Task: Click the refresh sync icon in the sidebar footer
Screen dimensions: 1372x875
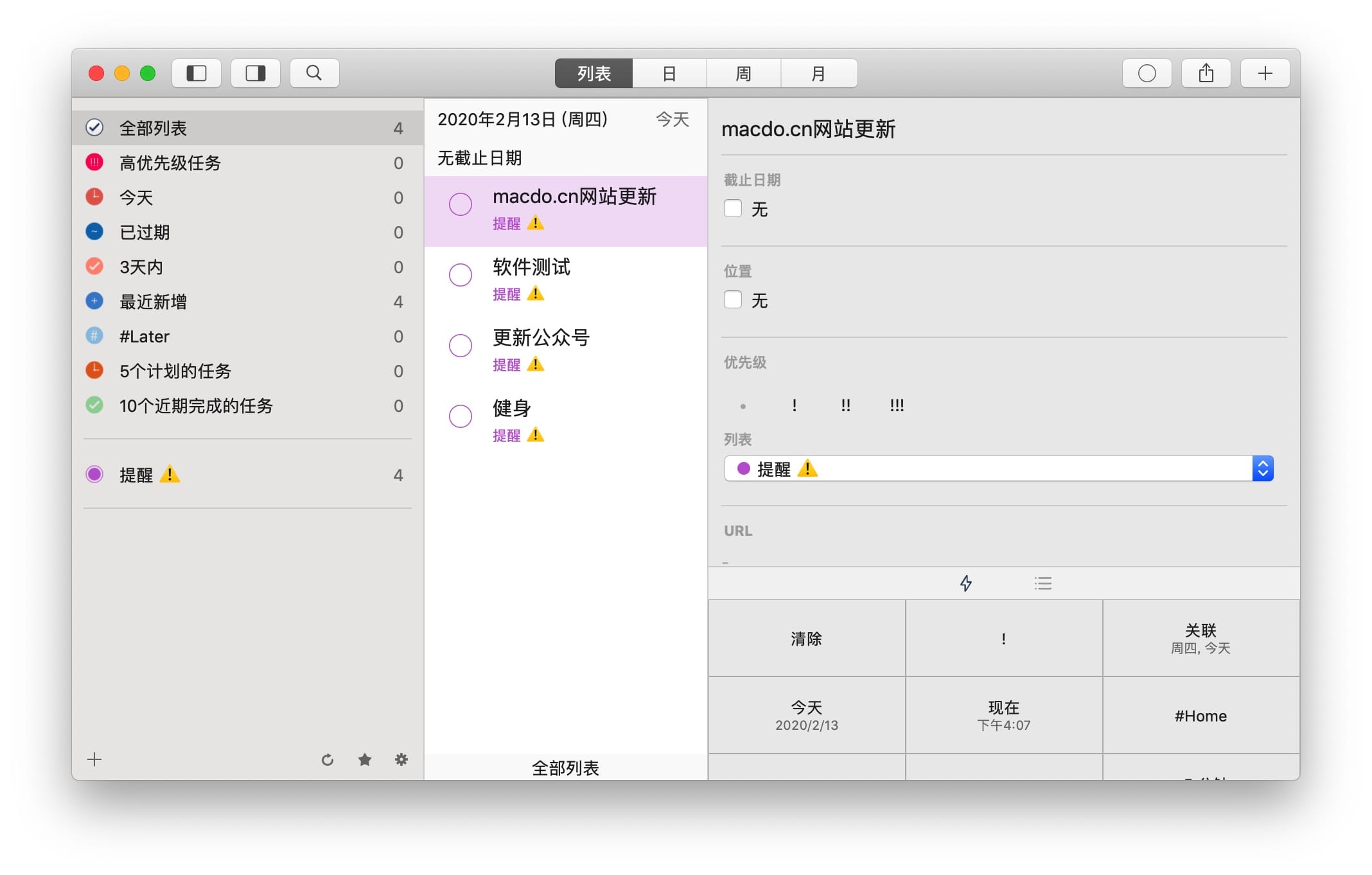Action: [328, 760]
